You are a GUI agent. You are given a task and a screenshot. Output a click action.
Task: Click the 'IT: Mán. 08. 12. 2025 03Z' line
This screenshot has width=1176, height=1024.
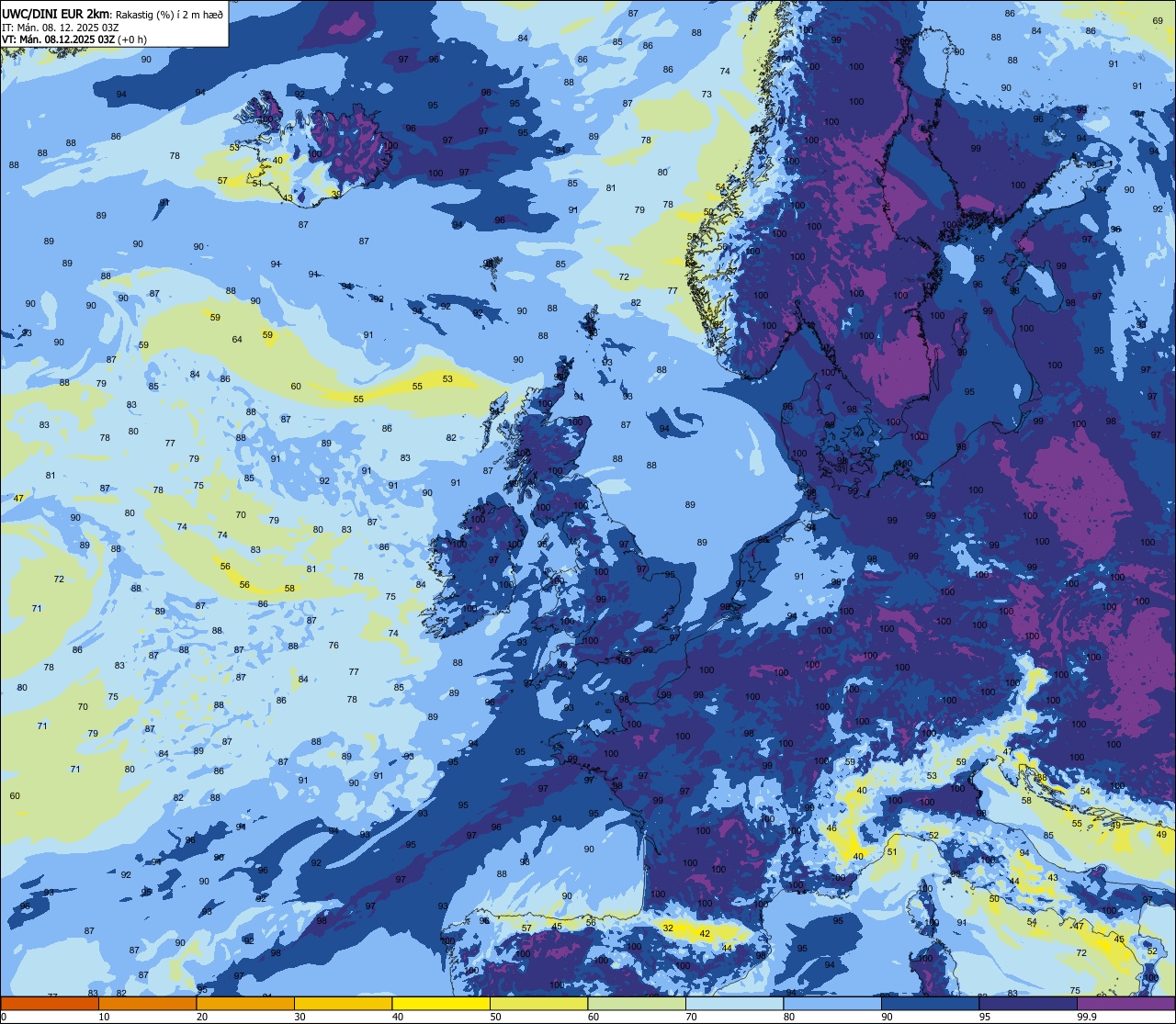coord(60,27)
